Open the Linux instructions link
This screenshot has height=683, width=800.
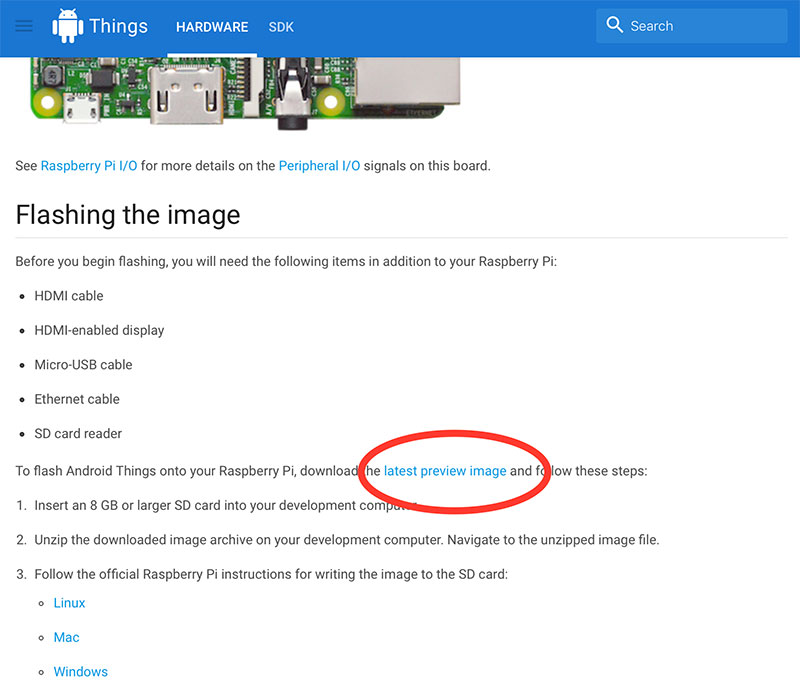coord(68,603)
